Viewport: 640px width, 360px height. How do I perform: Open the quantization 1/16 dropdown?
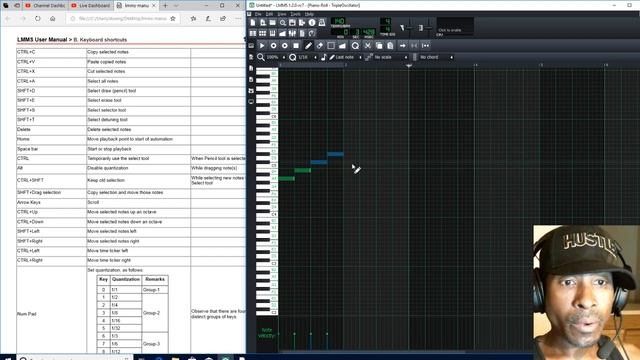[x=307, y=58]
